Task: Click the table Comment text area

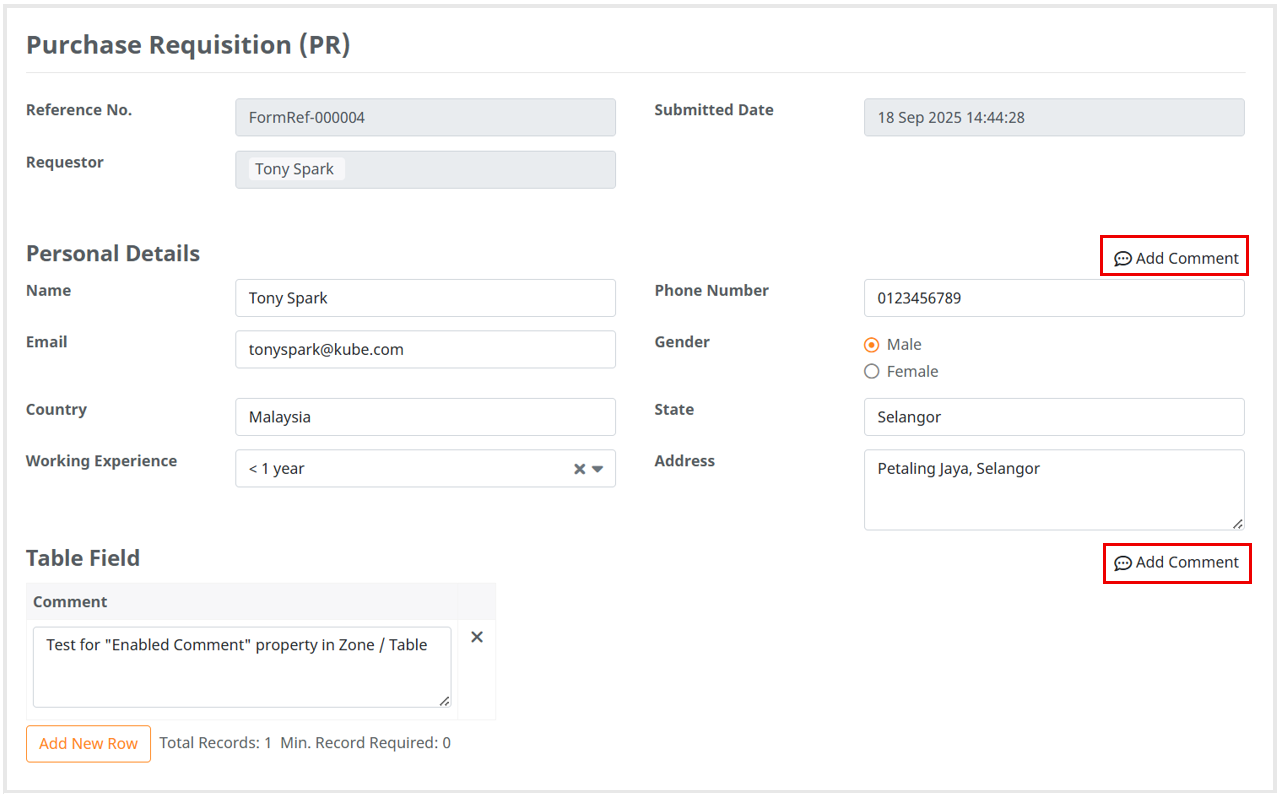Action: (242, 667)
